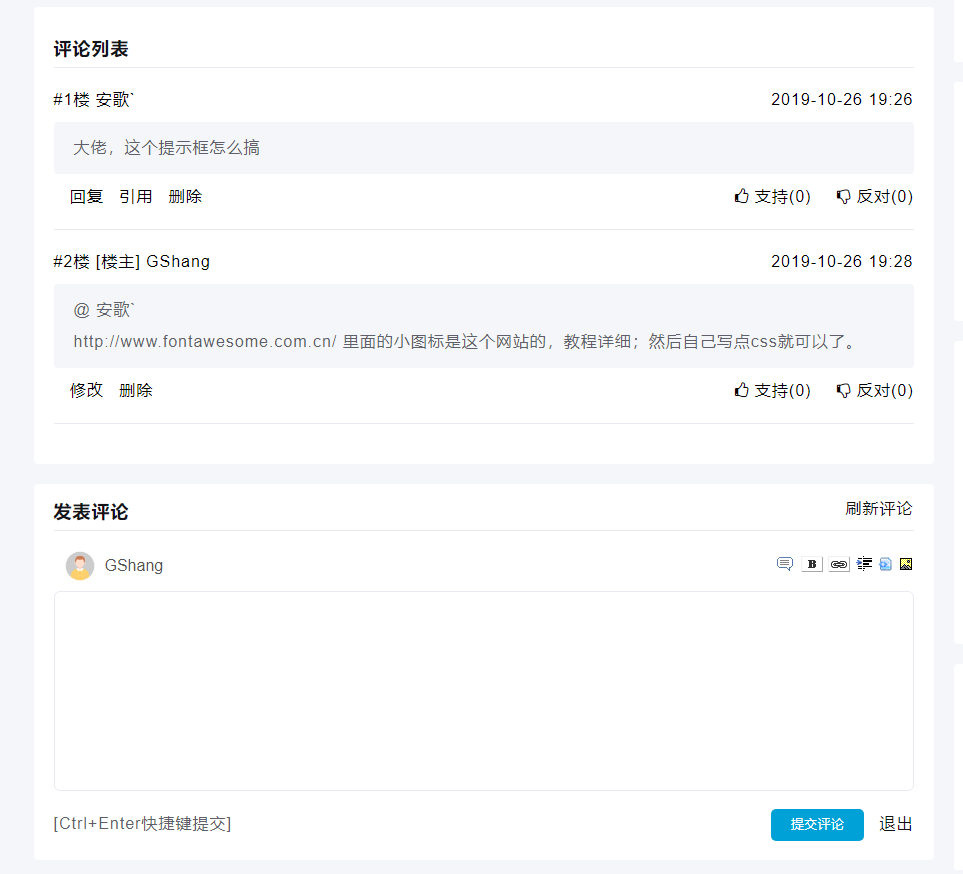963x874 pixels.
Task: Refresh comments with 刷新评论
Action: coord(879,509)
